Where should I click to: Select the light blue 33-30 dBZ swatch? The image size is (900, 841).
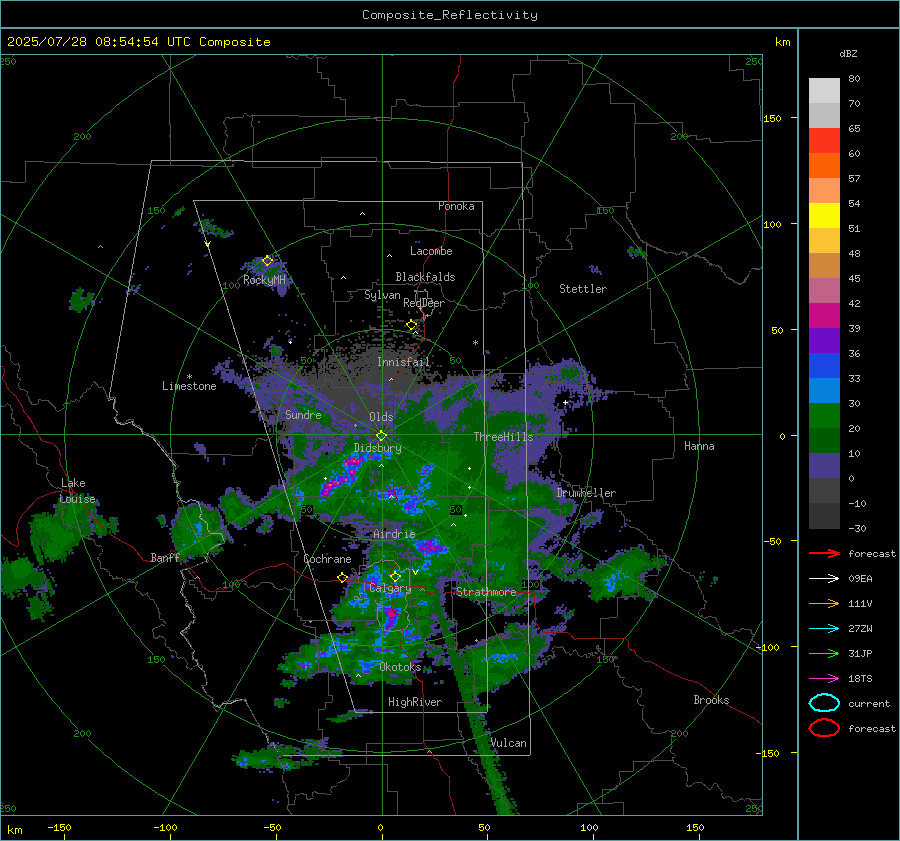824,391
